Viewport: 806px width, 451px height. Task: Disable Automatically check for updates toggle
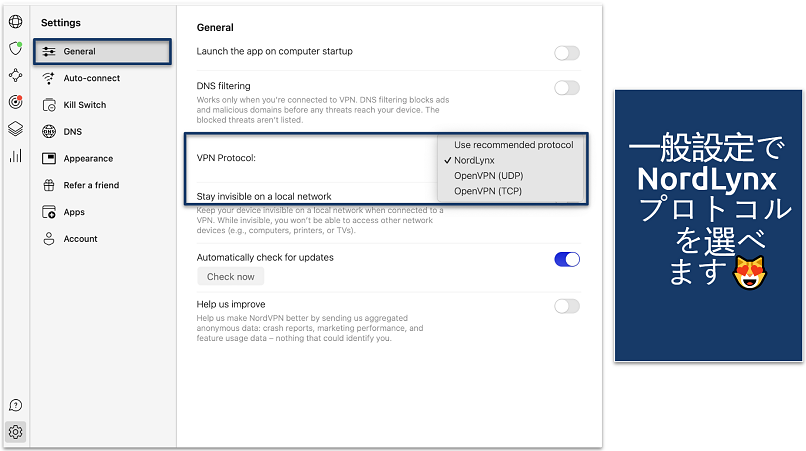point(566,259)
